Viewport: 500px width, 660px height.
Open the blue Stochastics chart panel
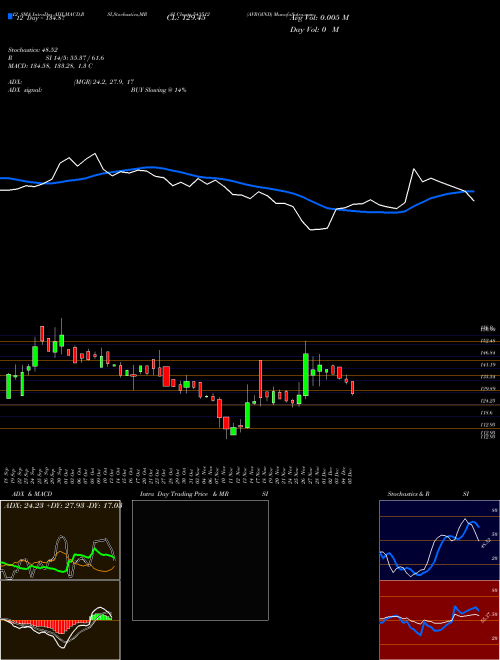[x=439, y=540]
